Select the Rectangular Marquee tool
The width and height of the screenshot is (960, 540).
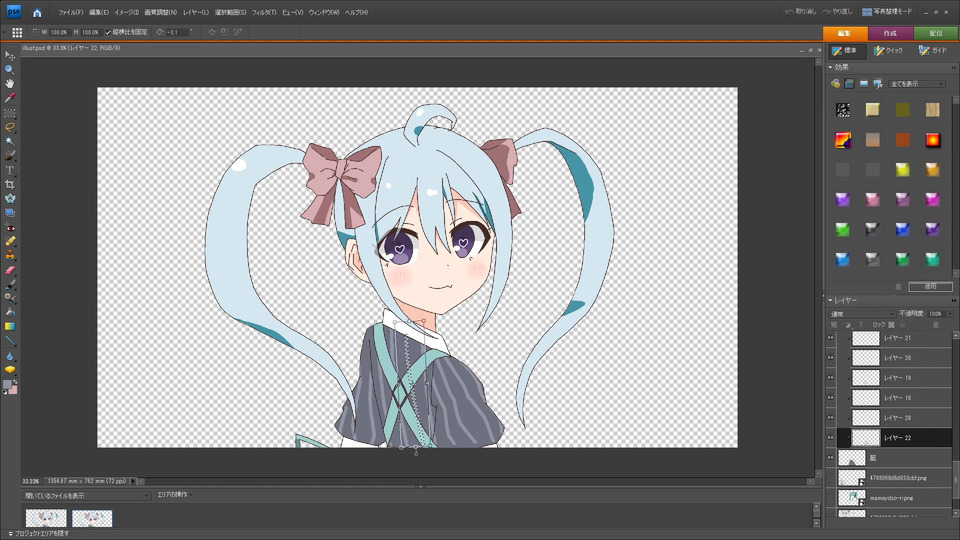click(10, 113)
